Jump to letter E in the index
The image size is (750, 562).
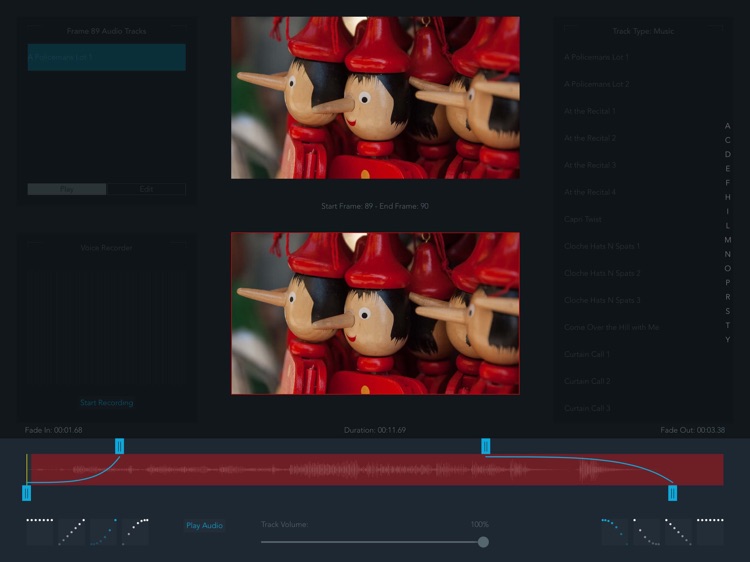728,168
